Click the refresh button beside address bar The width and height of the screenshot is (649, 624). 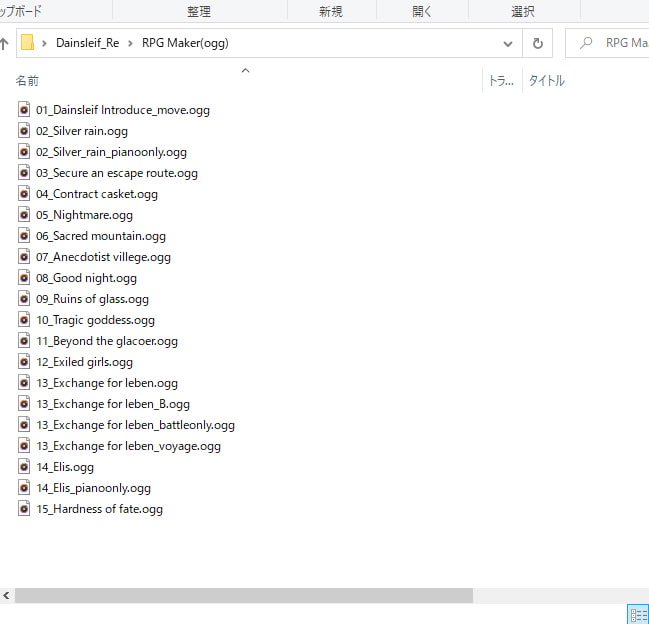pos(537,44)
